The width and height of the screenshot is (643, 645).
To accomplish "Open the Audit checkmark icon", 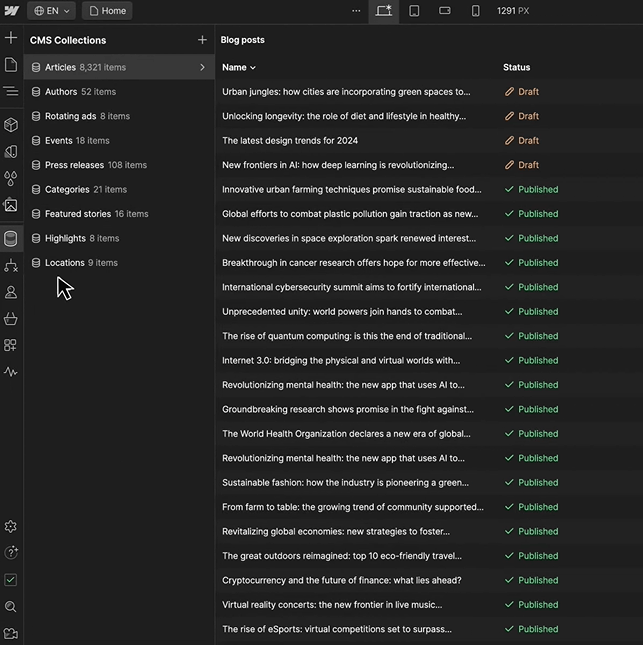I will pyautogui.click(x=11, y=580).
